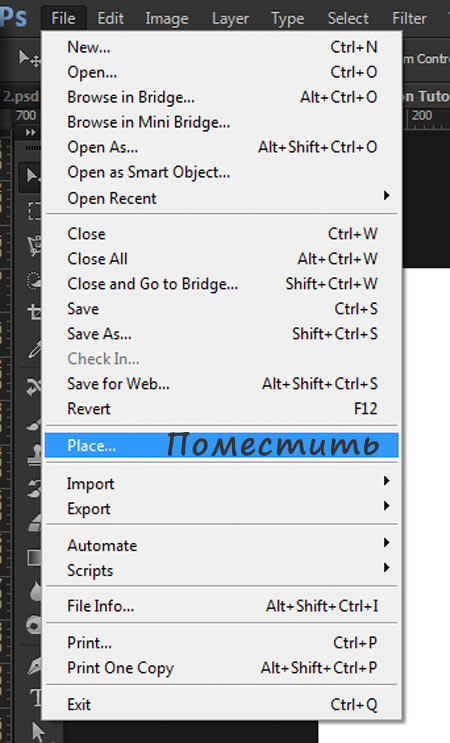Select the Blur droplet tool
Screen dimensions: 450x743
point(35,591)
